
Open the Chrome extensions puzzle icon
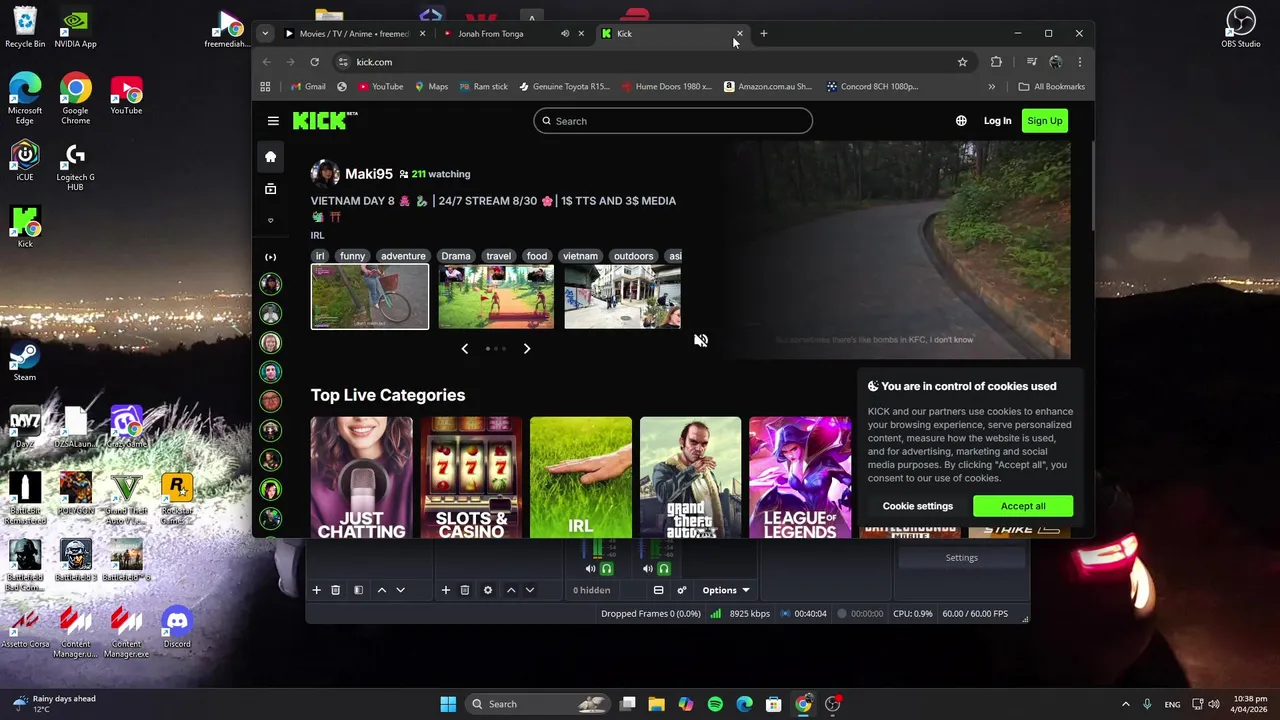(996, 62)
